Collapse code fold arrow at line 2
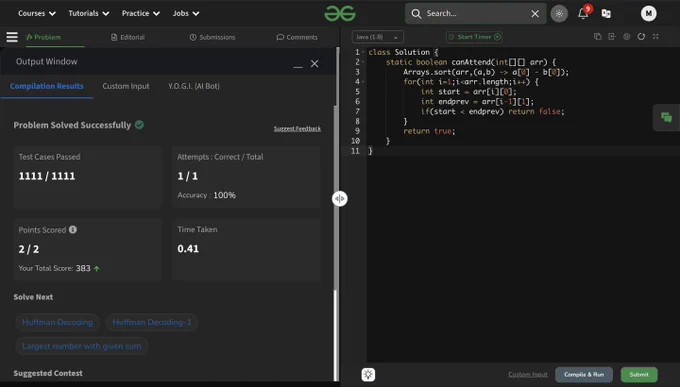The height and width of the screenshot is (387, 680). pos(363,62)
